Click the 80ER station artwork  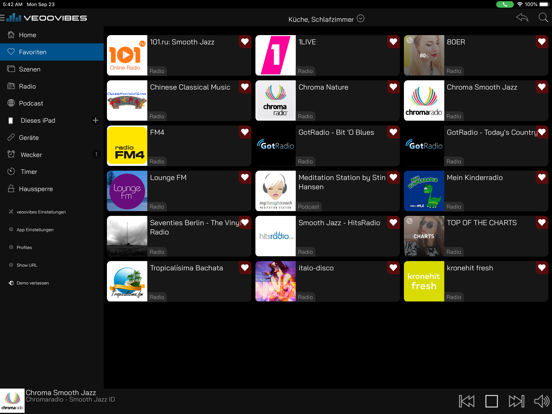[424, 55]
